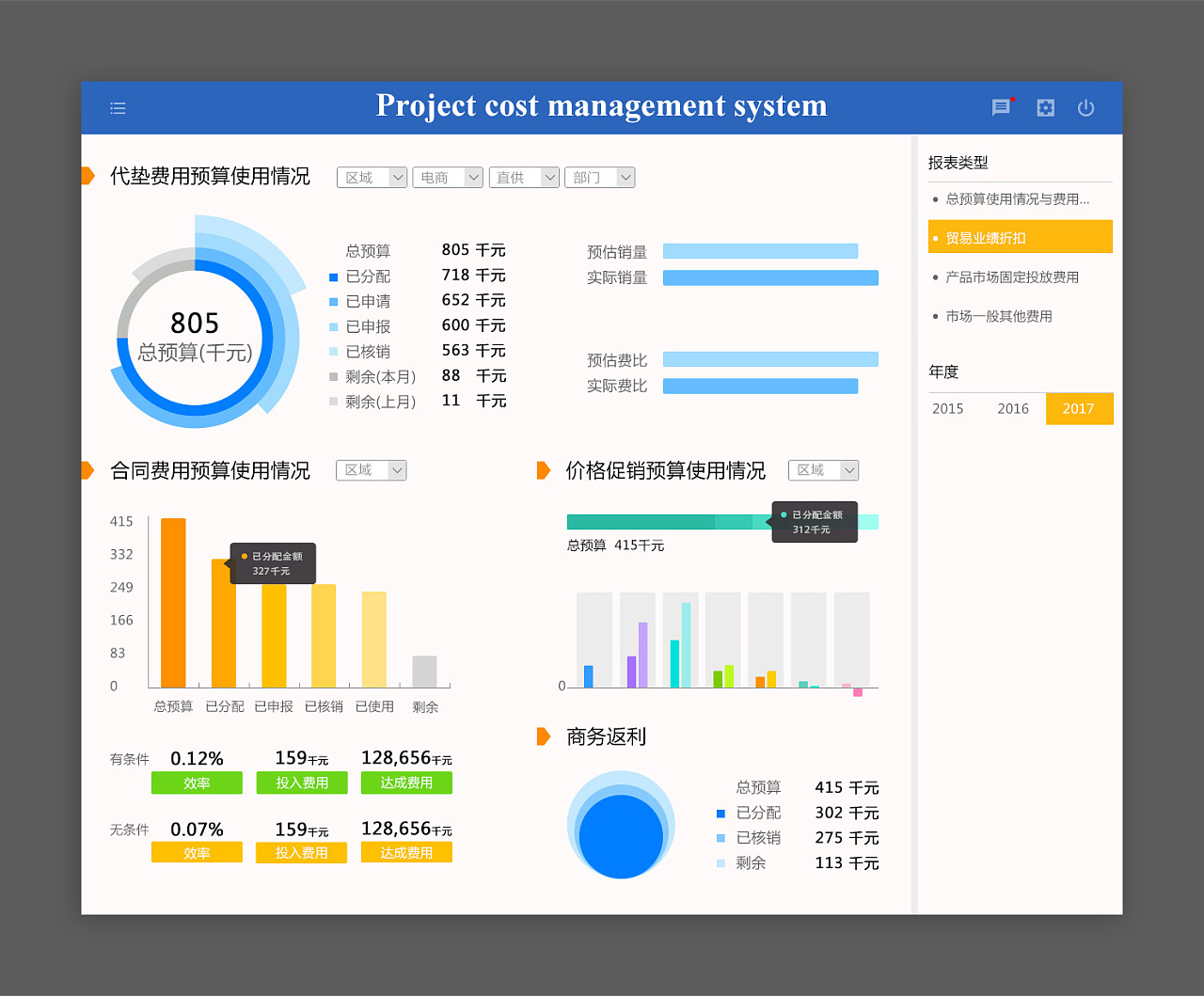Viewport: 1204px width, 996px height.
Task: Switch to year 2015
Action: (x=948, y=409)
